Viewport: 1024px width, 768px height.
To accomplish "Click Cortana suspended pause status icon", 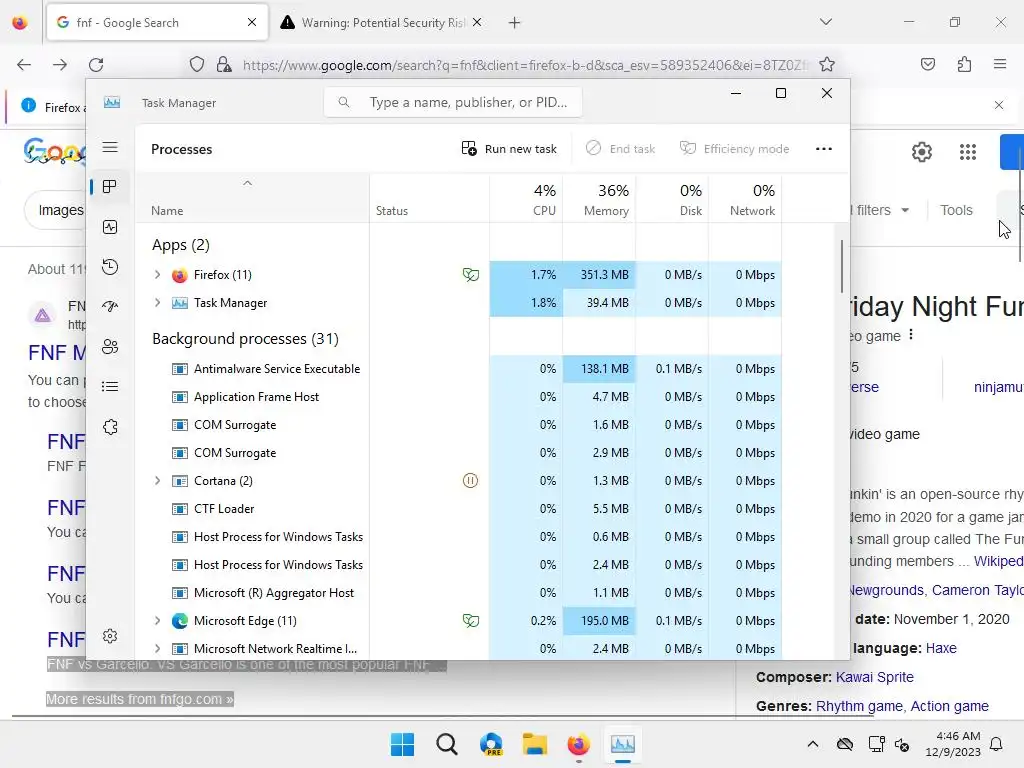I will point(470,481).
